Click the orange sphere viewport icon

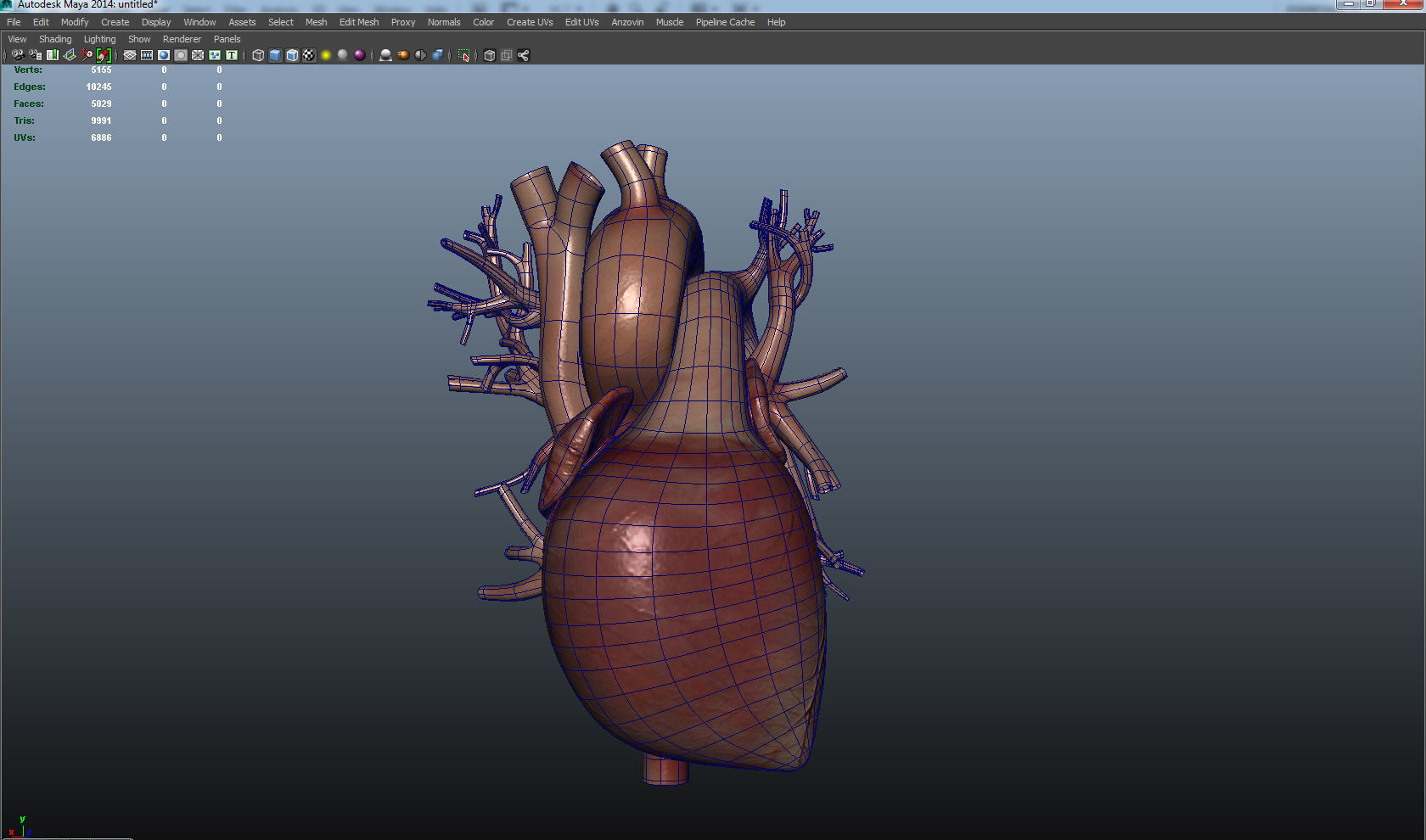coord(404,55)
